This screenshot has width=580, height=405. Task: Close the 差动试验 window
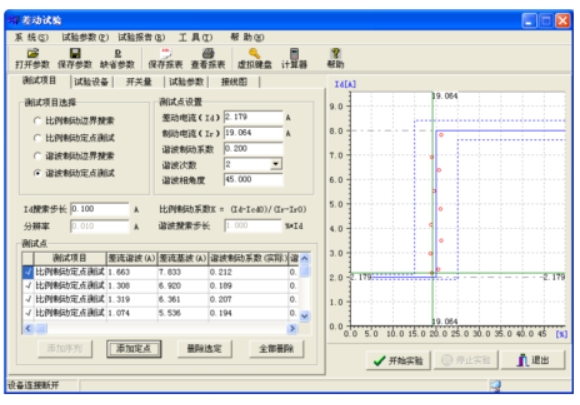[x=563, y=20]
